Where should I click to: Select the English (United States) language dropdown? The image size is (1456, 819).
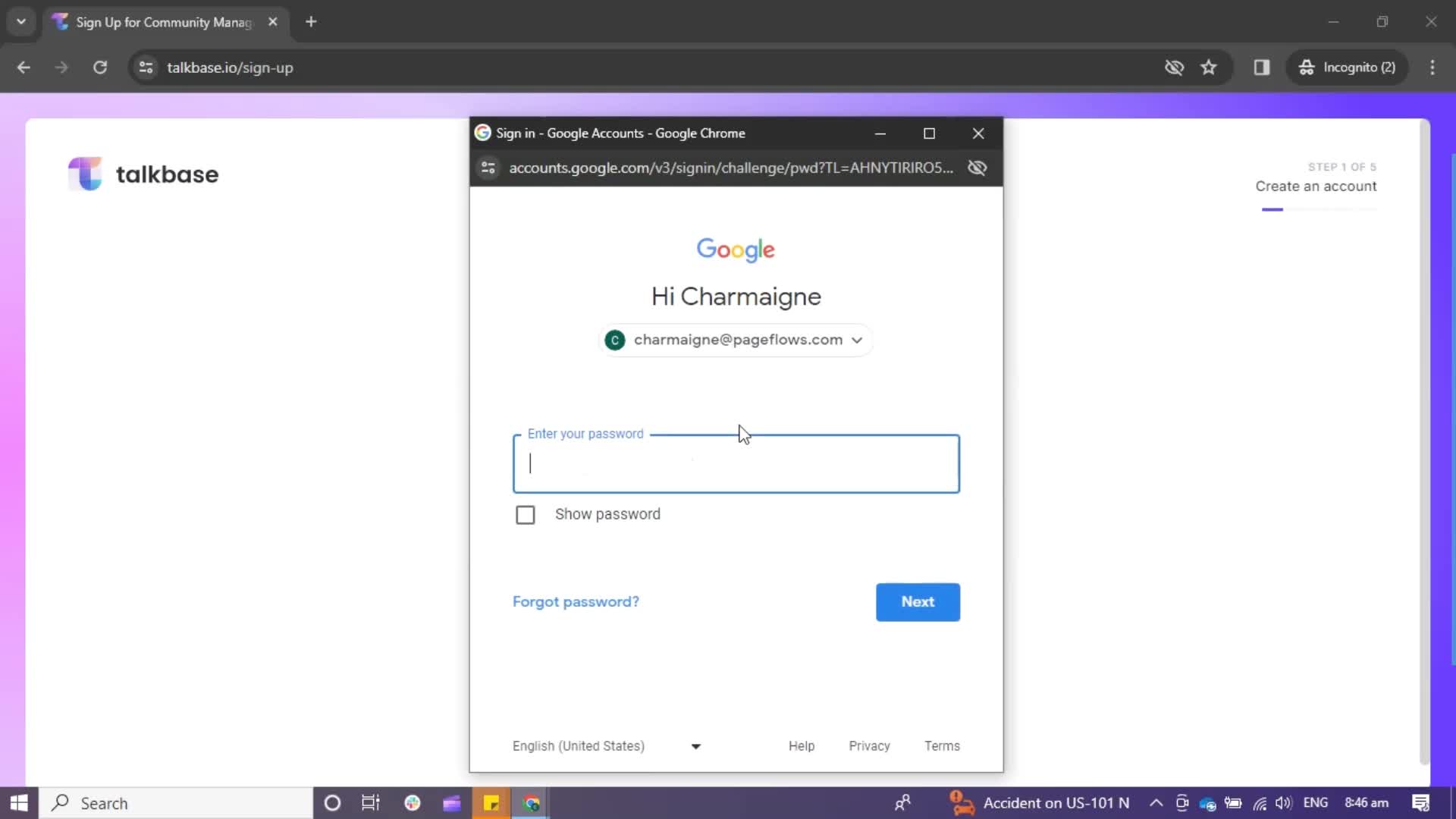pyautogui.click(x=605, y=745)
